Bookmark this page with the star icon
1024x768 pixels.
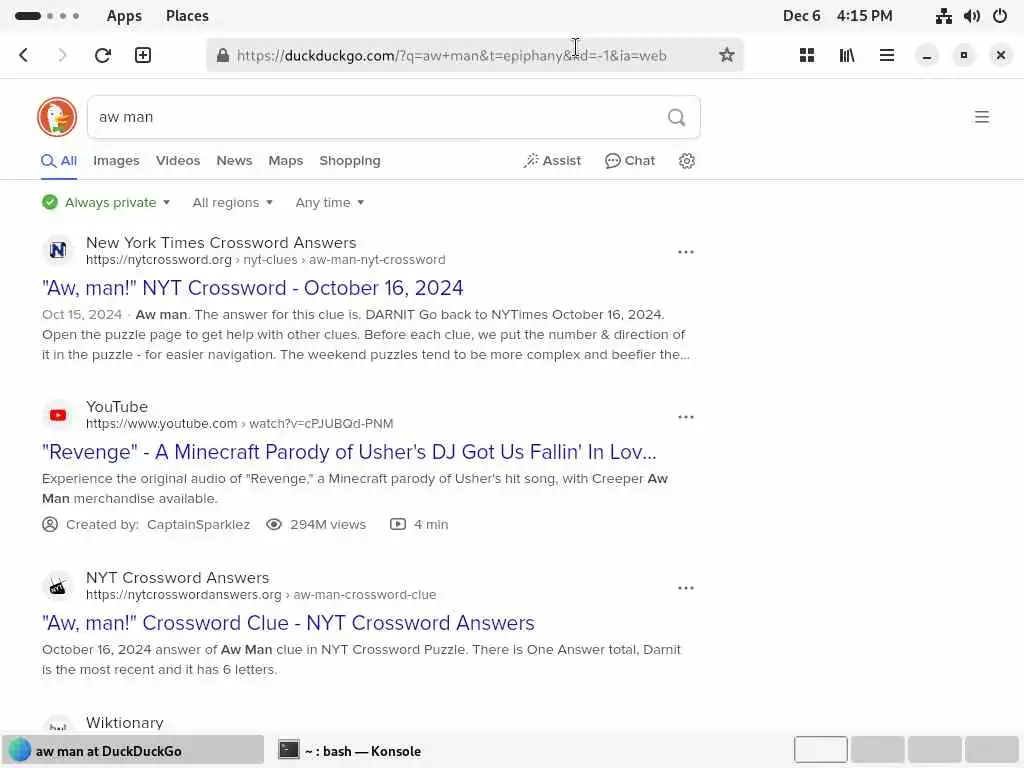pyautogui.click(x=726, y=55)
